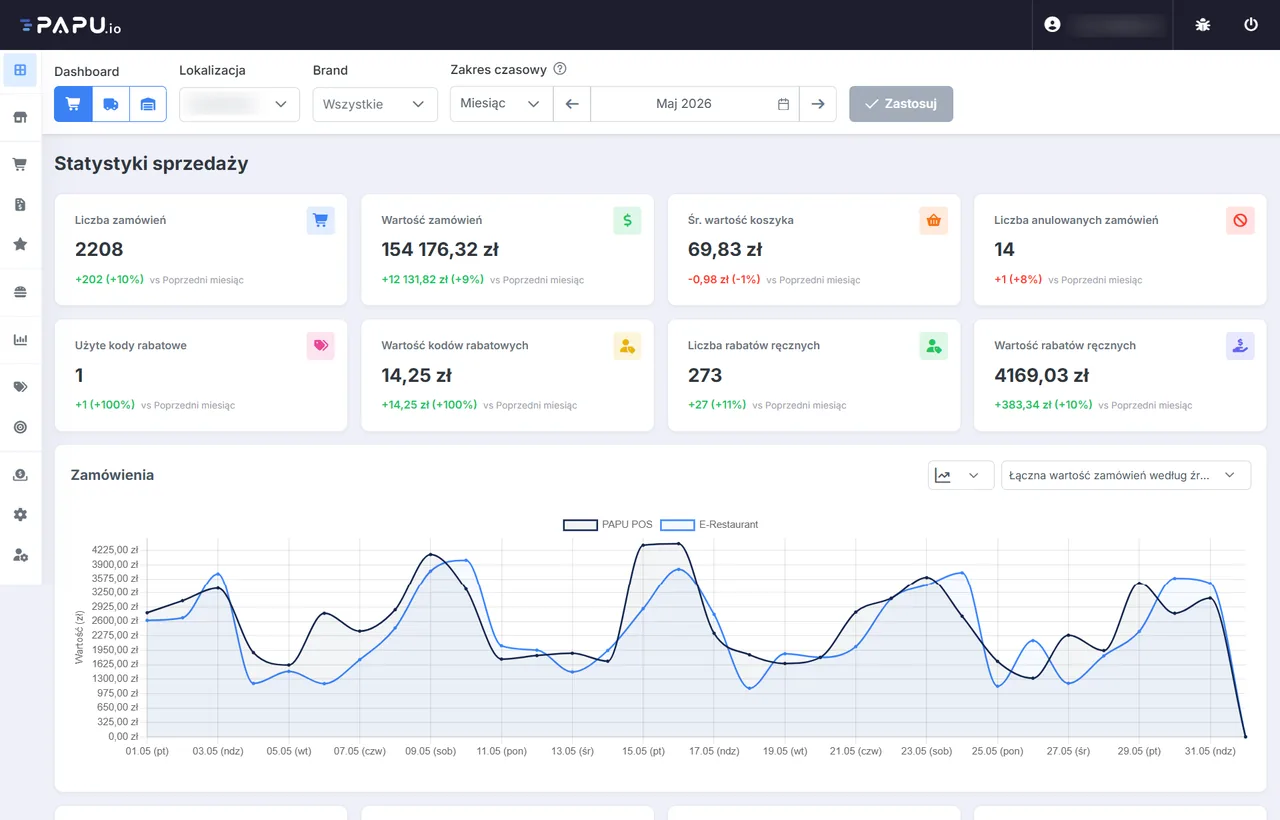Click the dollar icon on Wartość zamówień card
Screen dimensions: 1280x820
pyautogui.click(x=627, y=220)
